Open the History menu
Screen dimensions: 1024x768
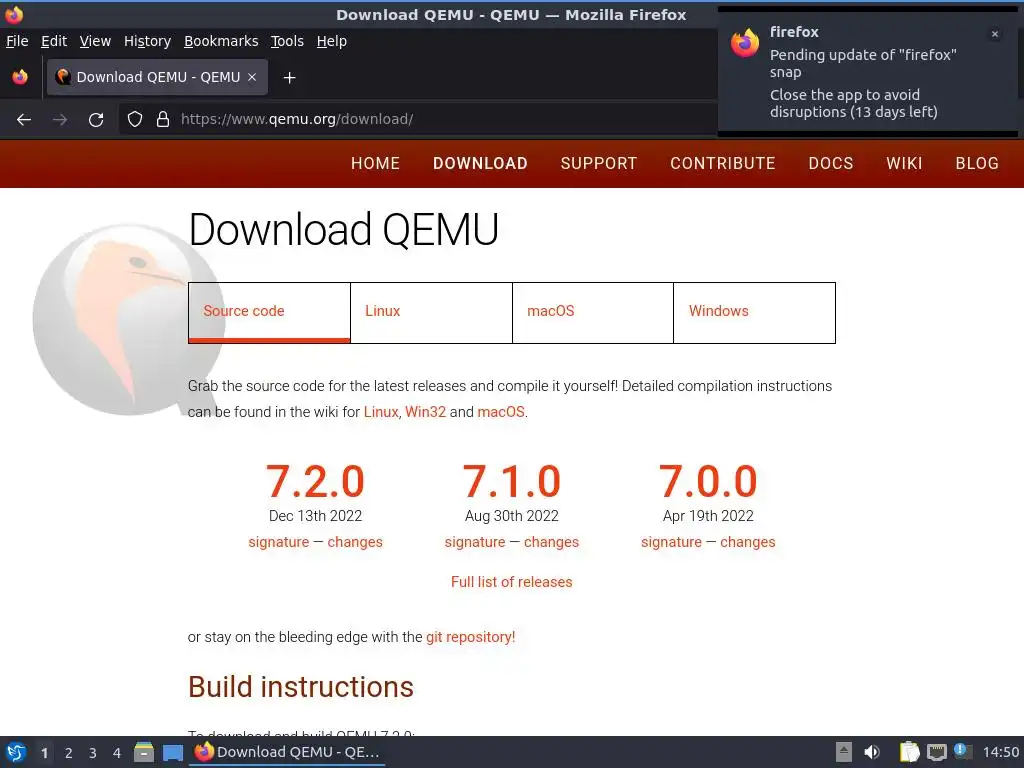[147, 41]
